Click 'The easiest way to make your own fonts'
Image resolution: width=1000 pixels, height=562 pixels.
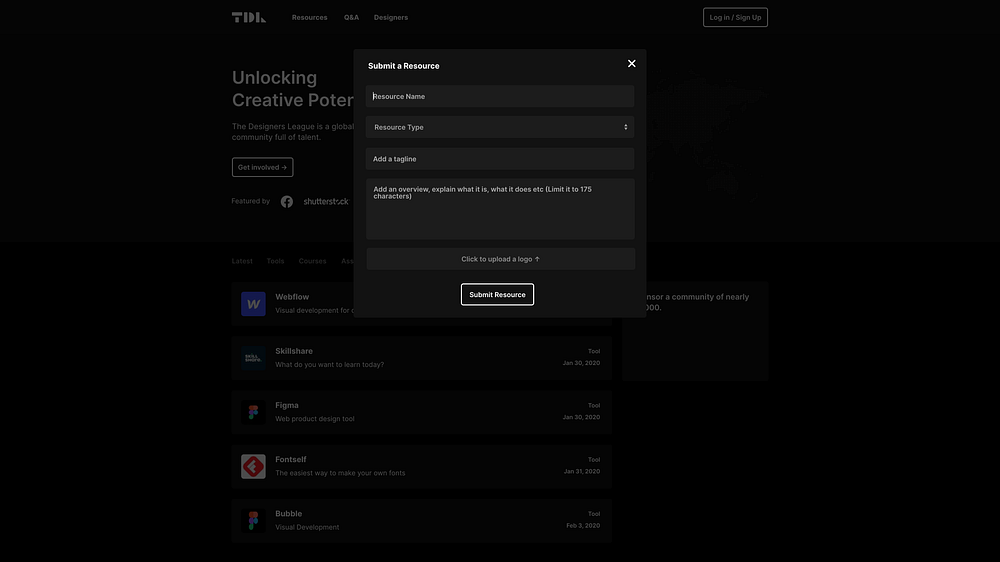tap(340, 473)
